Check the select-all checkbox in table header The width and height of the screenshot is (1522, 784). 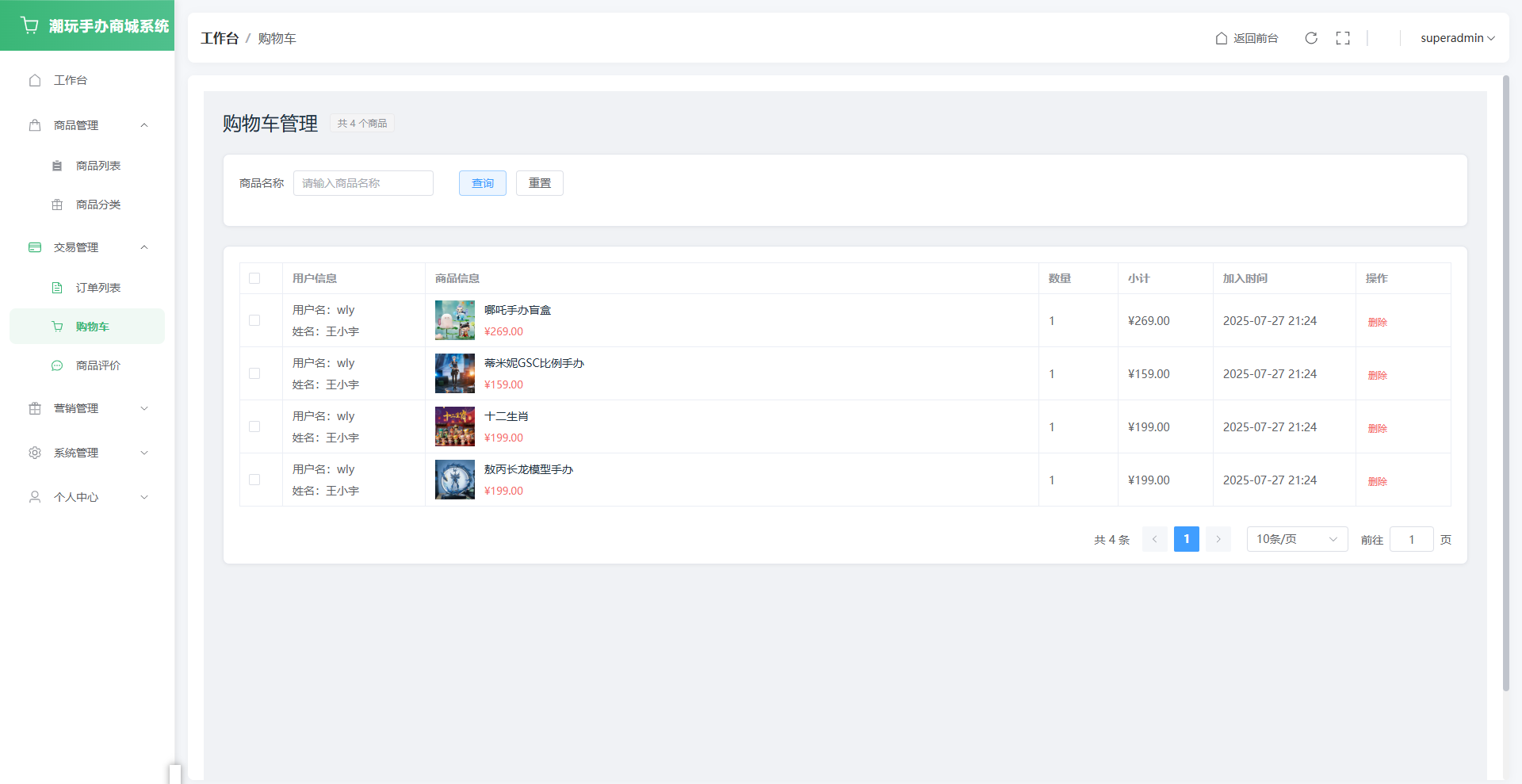click(x=254, y=278)
